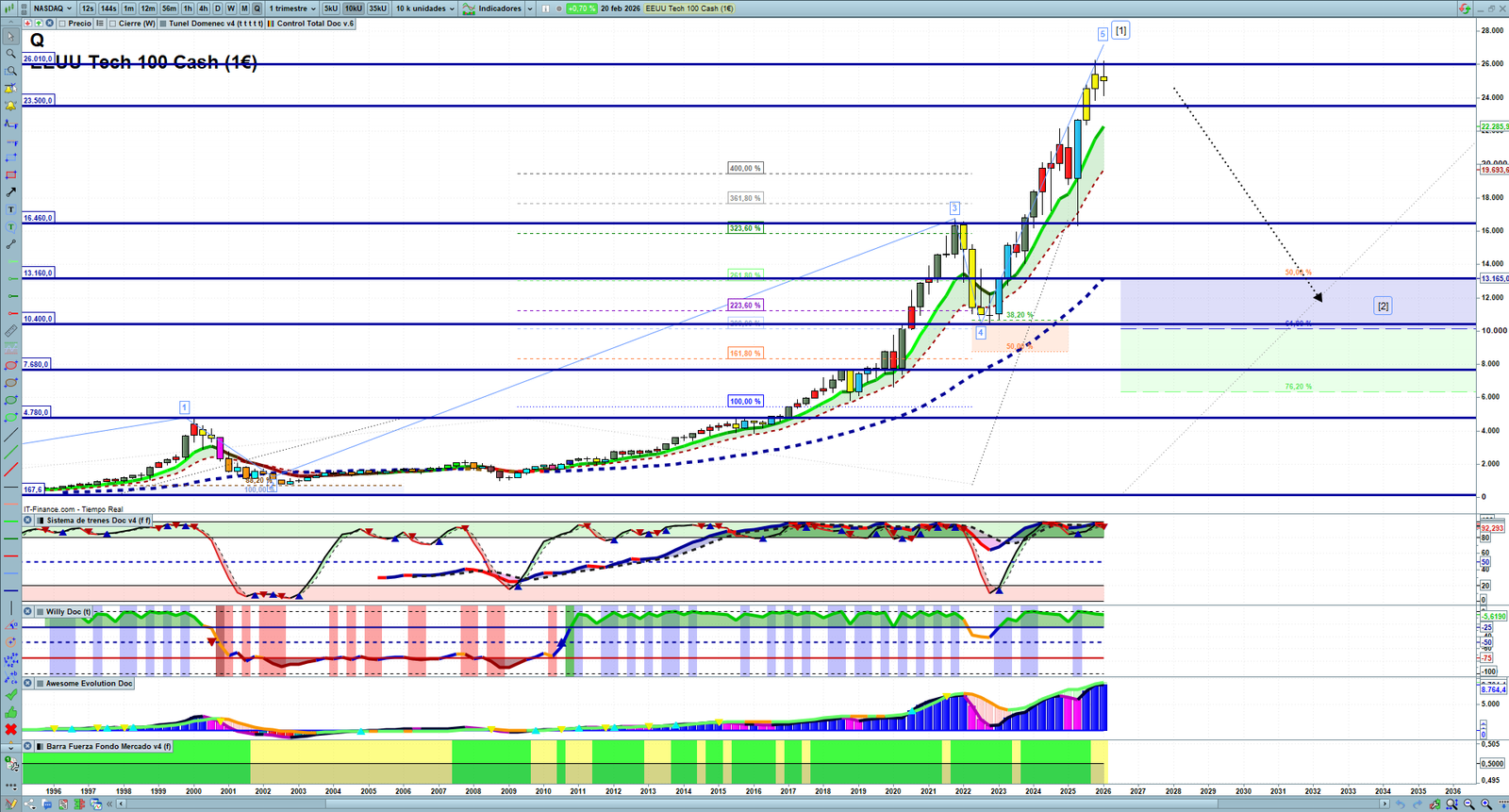The image size is (1509, 812).
Task: Click the Control Total Doc color swatch
Action: 272,24
